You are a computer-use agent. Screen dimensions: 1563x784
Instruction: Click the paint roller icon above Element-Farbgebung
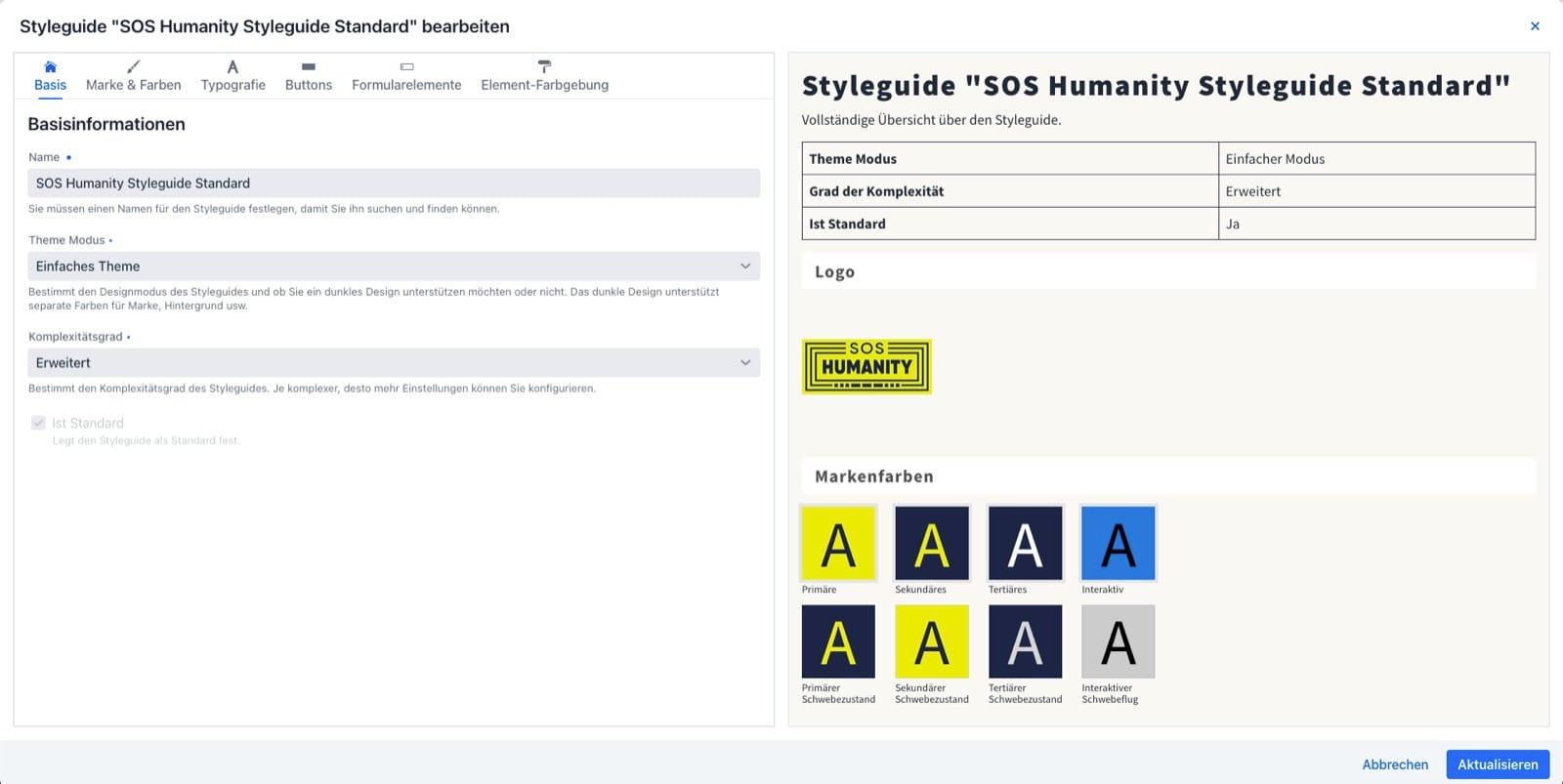pyautogui.click(x=544, y=66)
